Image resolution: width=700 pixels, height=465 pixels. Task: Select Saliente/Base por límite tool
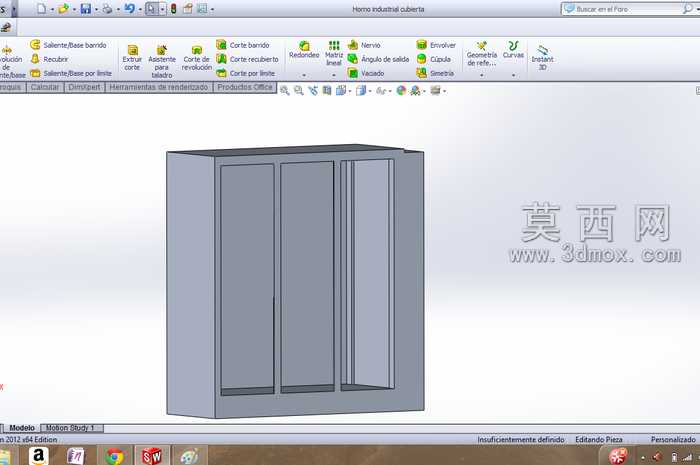pyautogui.click(x=71, y=73)
